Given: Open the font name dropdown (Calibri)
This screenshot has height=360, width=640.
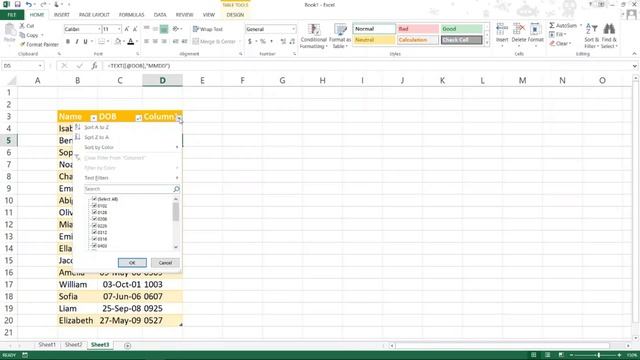Looking at the screenshot, I should coord(99,29).
